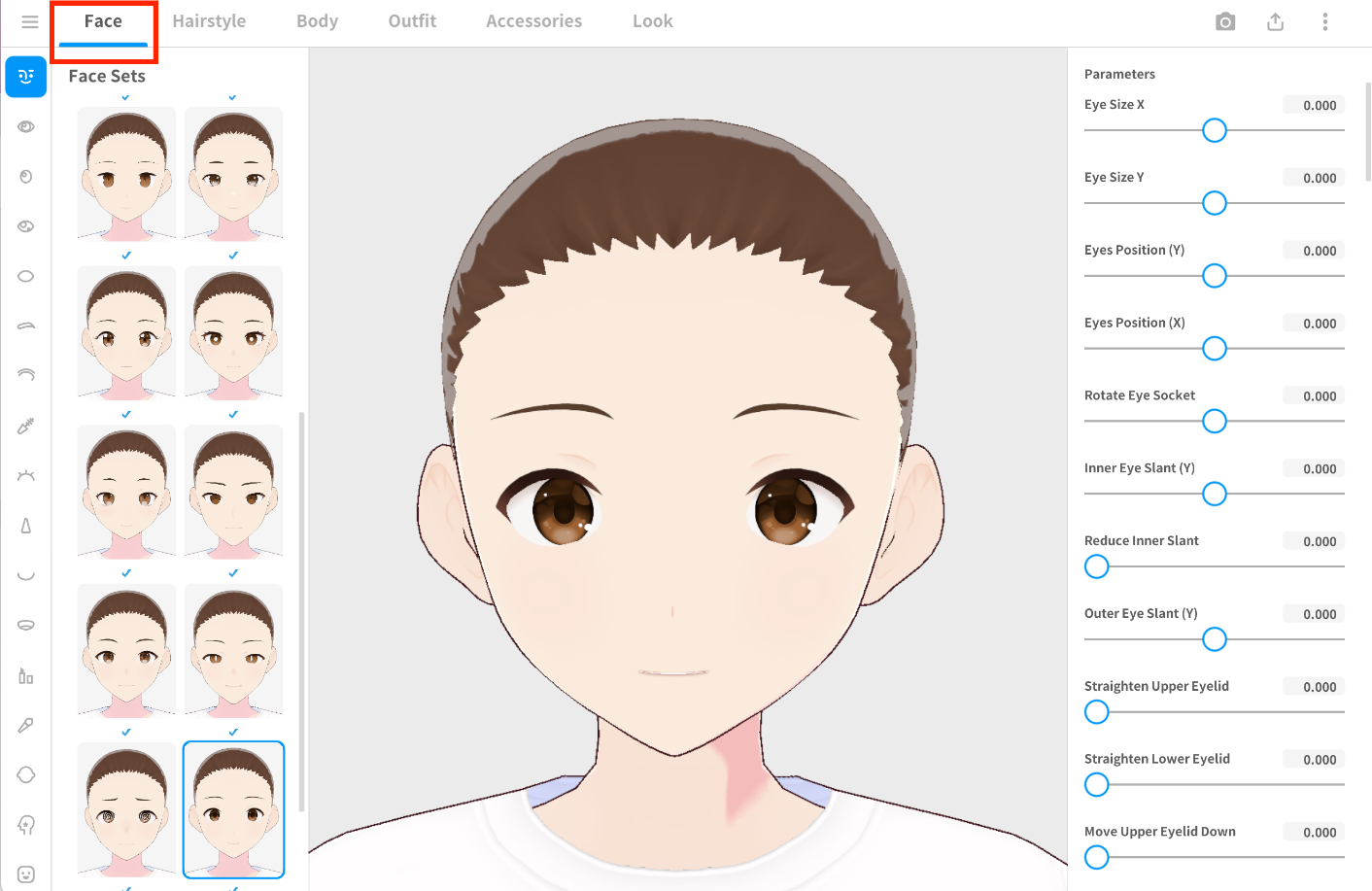The width and height of the screenshot is (1372, 891).
Task: Open the lips category icon
Action: pyautogui.click(x=26, y=625)
